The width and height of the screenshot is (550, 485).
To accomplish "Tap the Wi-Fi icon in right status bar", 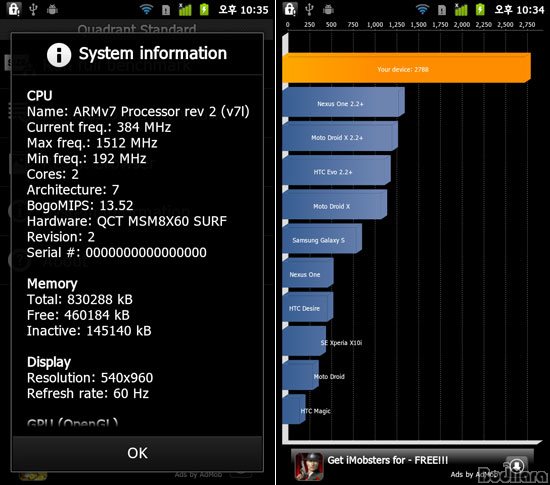I will [422, 9].
